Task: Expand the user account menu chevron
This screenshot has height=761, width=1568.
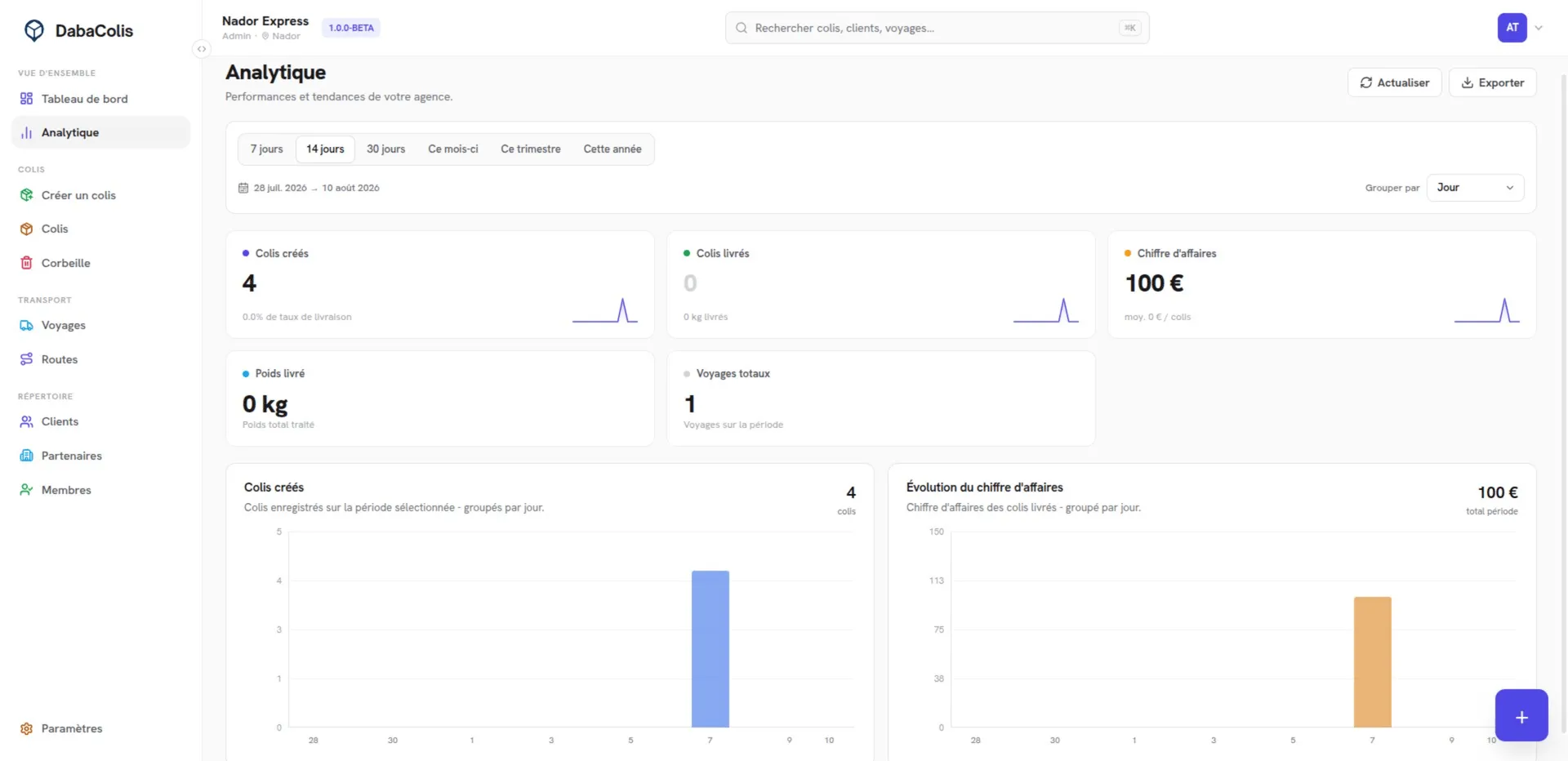Action: point(1539,28)
